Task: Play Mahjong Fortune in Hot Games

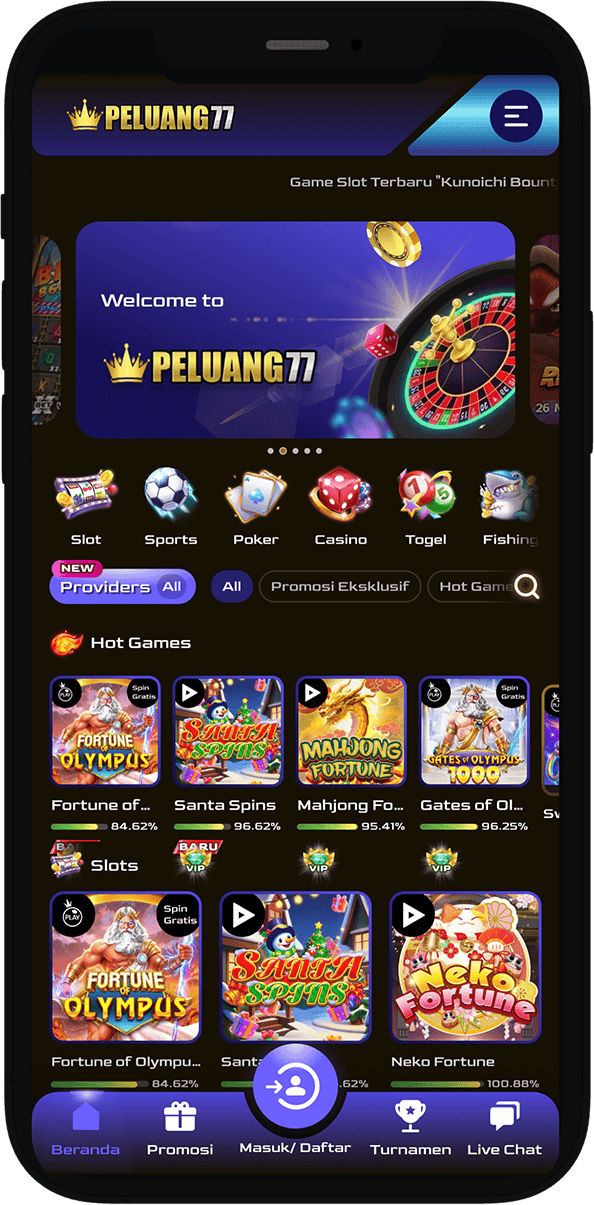Action: point(351,732)
